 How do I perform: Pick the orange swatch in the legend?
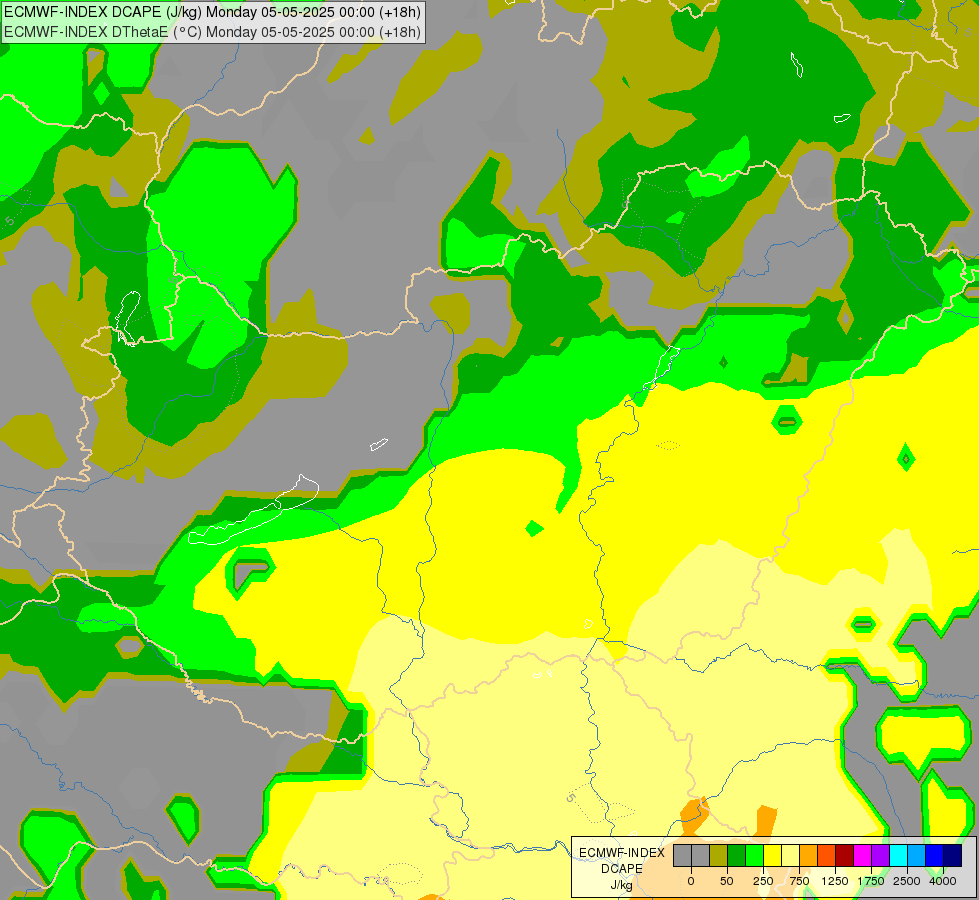pyautogui.click(x=809, y=855)
